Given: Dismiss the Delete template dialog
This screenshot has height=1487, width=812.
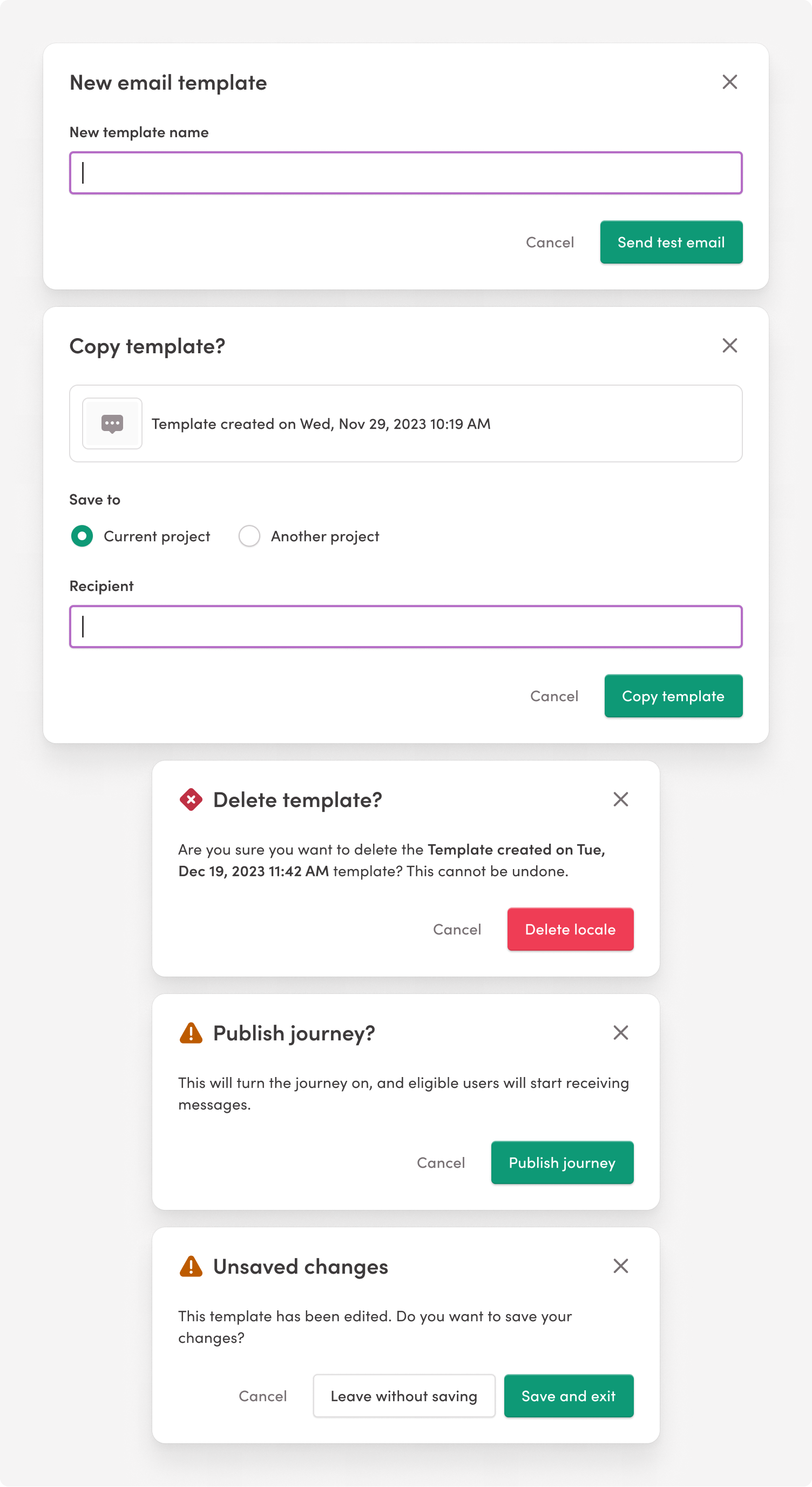Looking at the screenshot, I should [x=620, y=799].
